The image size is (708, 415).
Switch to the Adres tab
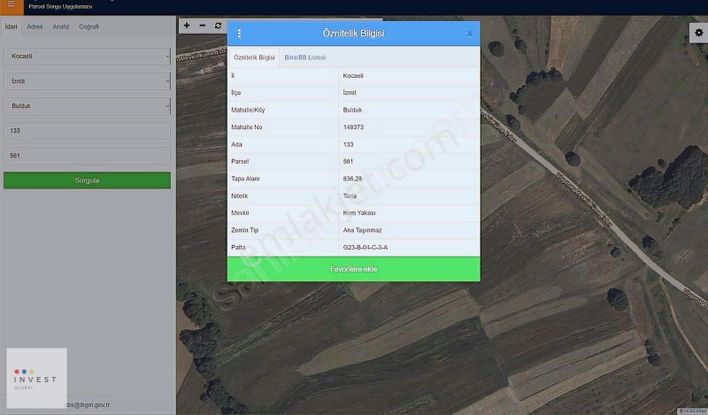pos(35,27)
